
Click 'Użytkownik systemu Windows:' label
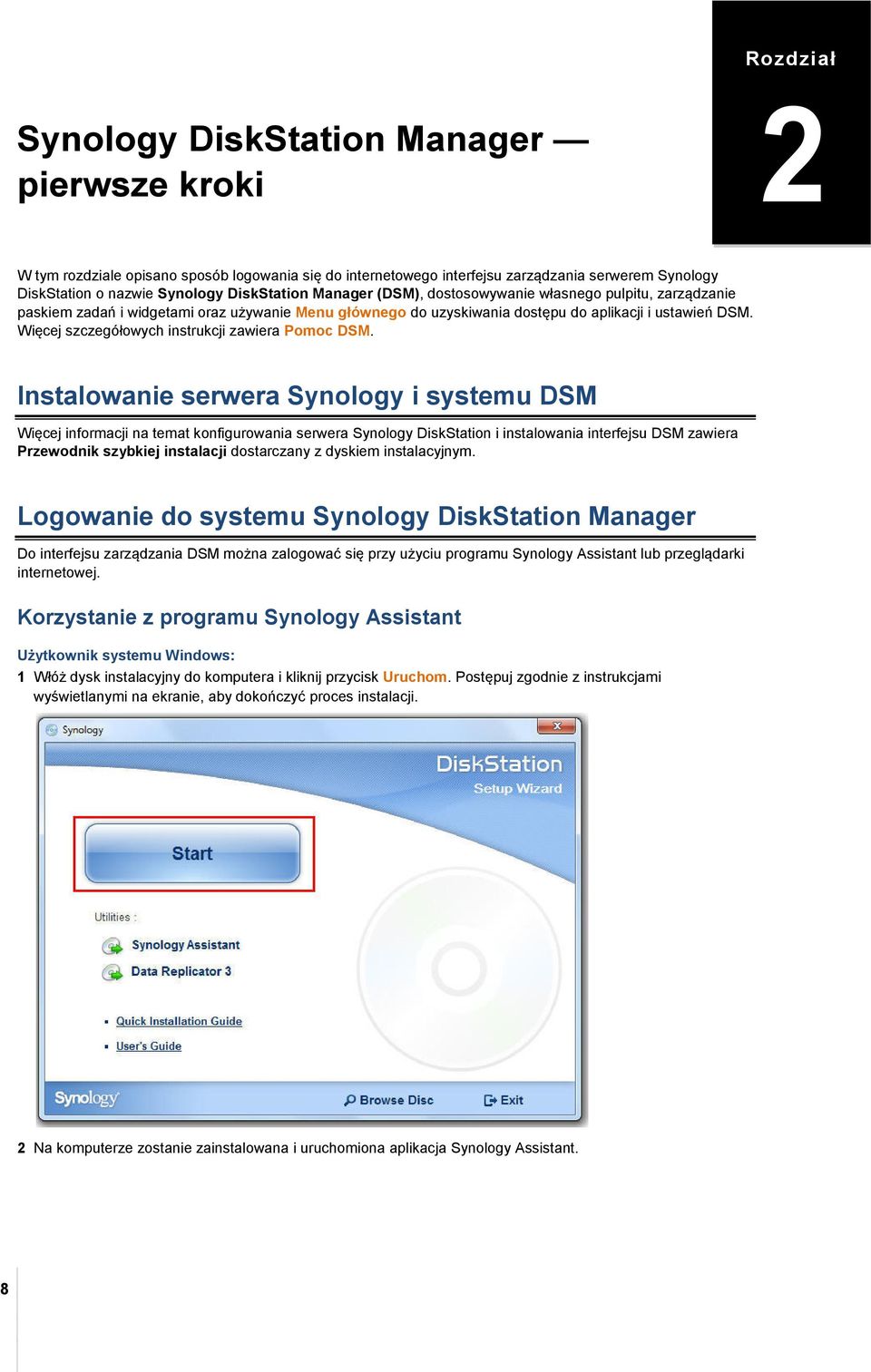(126, 655)
